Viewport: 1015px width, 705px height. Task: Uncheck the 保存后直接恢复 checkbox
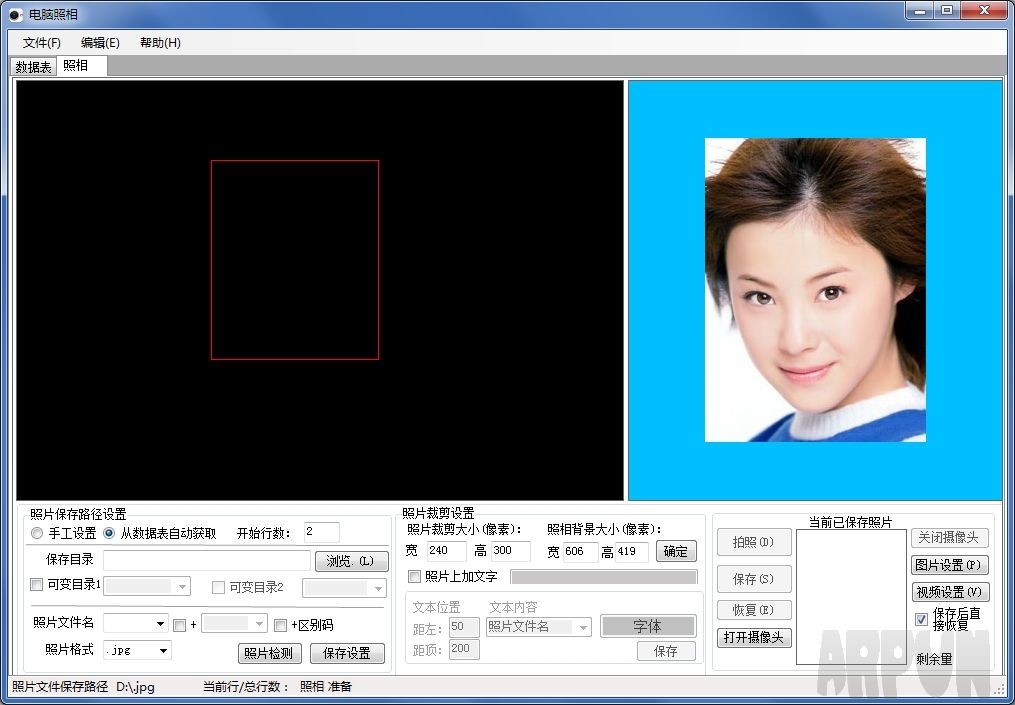[922, 620]
